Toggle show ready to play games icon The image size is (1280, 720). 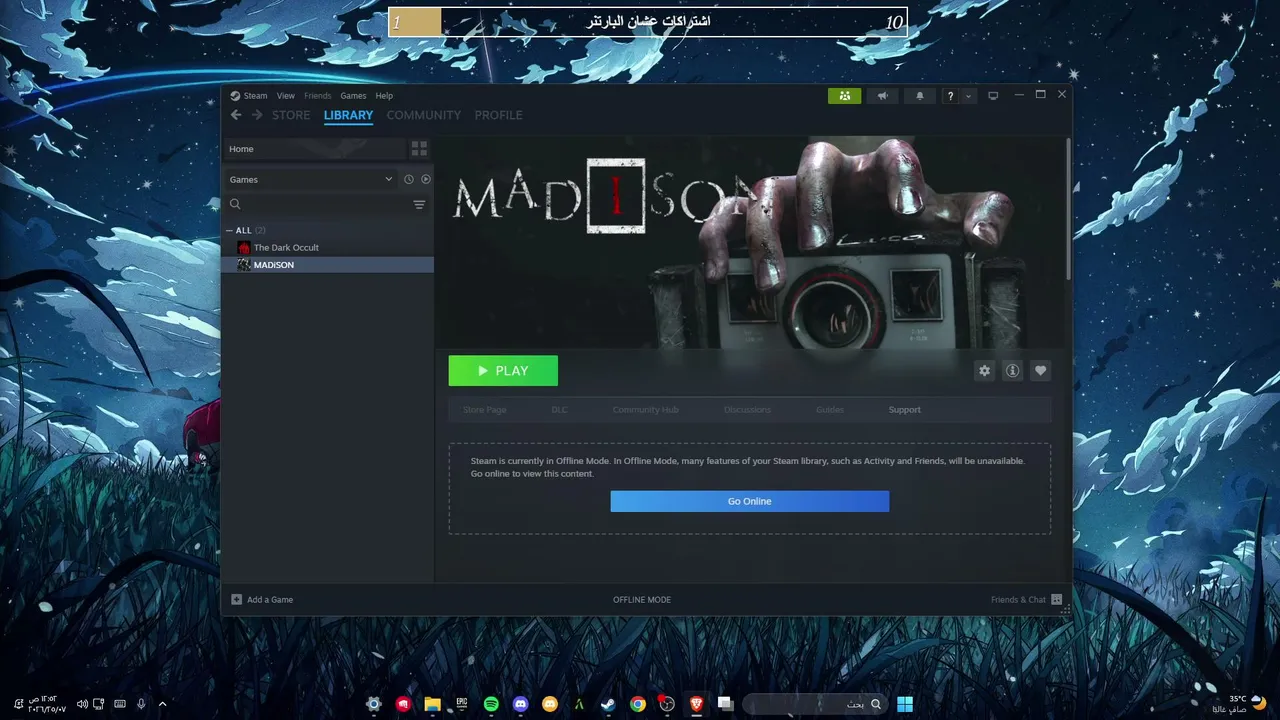(x=426, y=179)
